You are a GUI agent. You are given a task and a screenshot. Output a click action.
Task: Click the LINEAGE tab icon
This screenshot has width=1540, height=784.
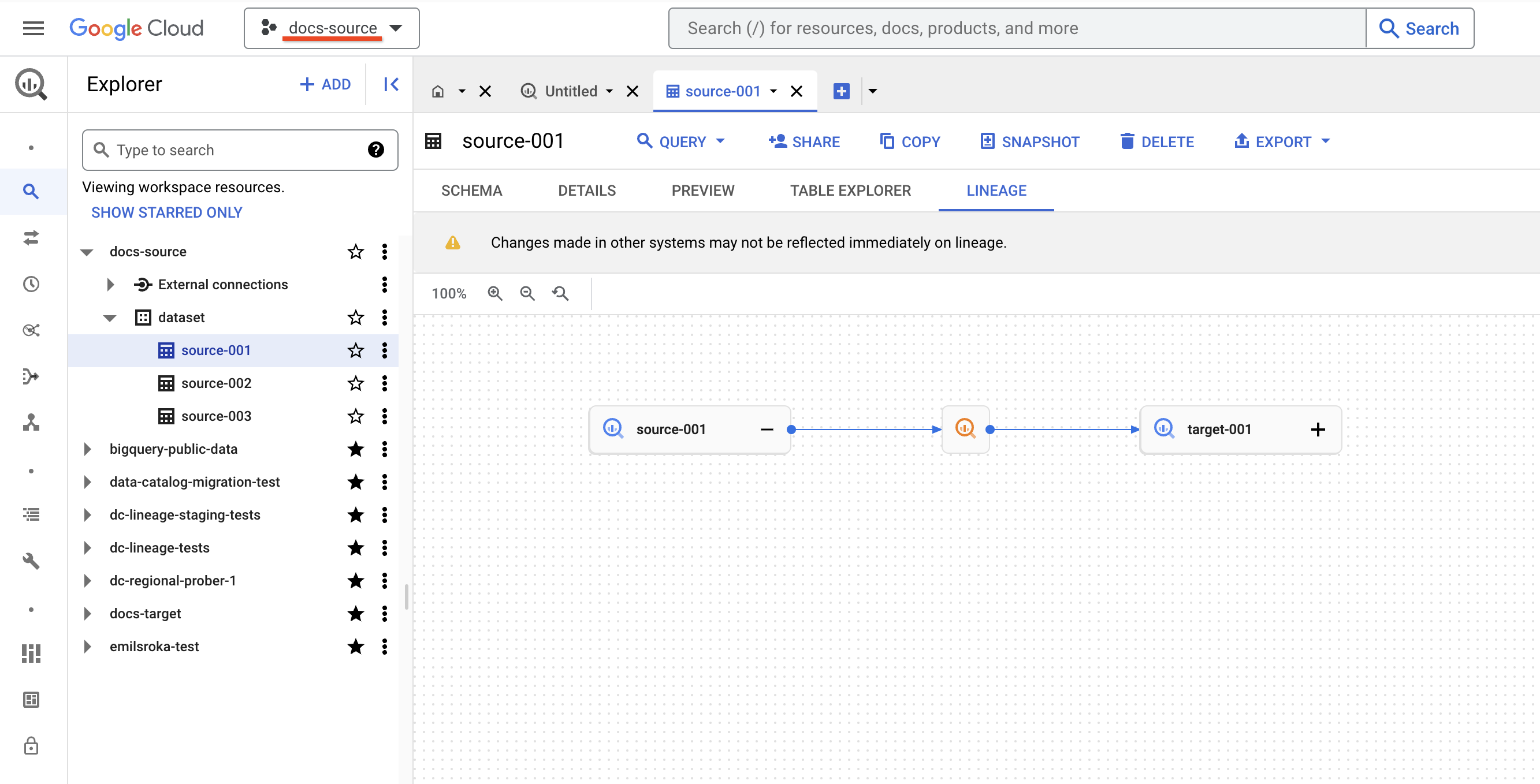[x=996, y=190]
